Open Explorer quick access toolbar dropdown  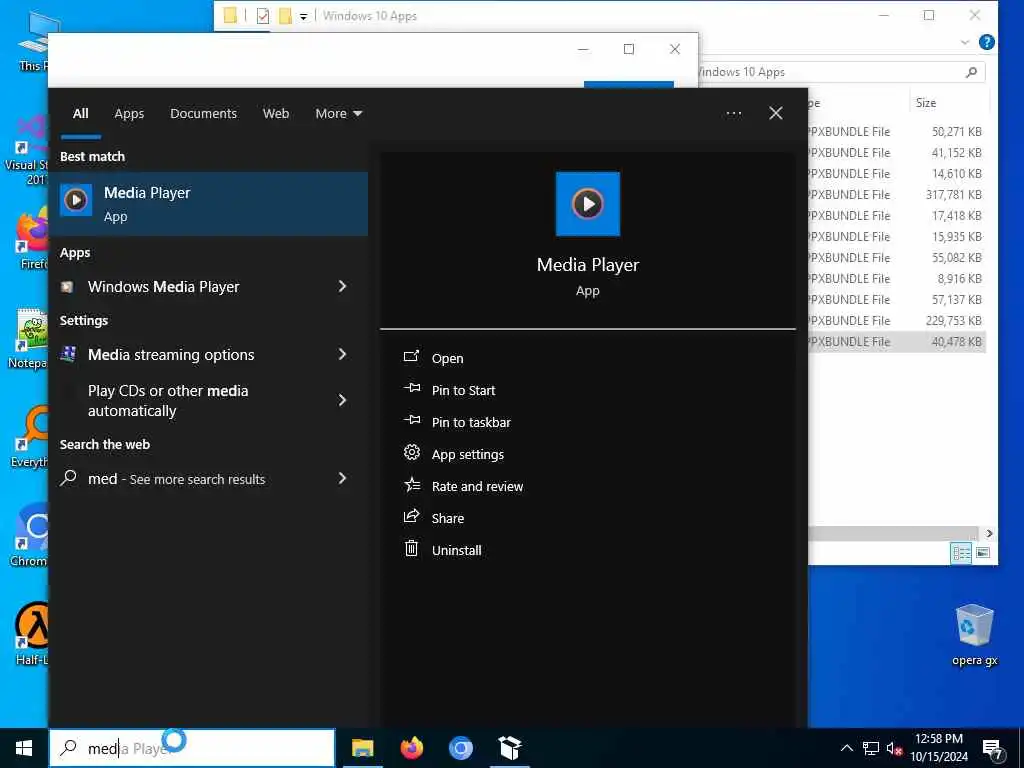[303, 16]
